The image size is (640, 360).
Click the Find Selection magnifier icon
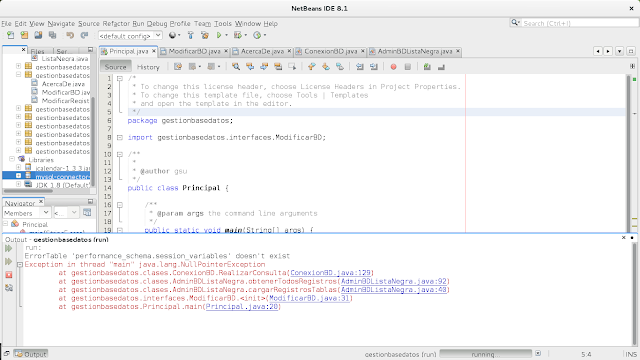pyautogui.click(x=236, y=67)
